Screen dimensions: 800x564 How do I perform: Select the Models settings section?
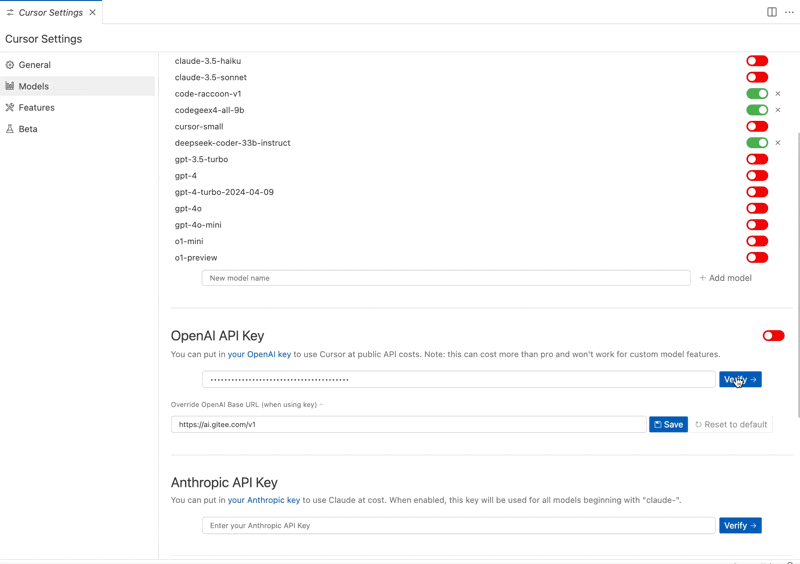[78, 86]
